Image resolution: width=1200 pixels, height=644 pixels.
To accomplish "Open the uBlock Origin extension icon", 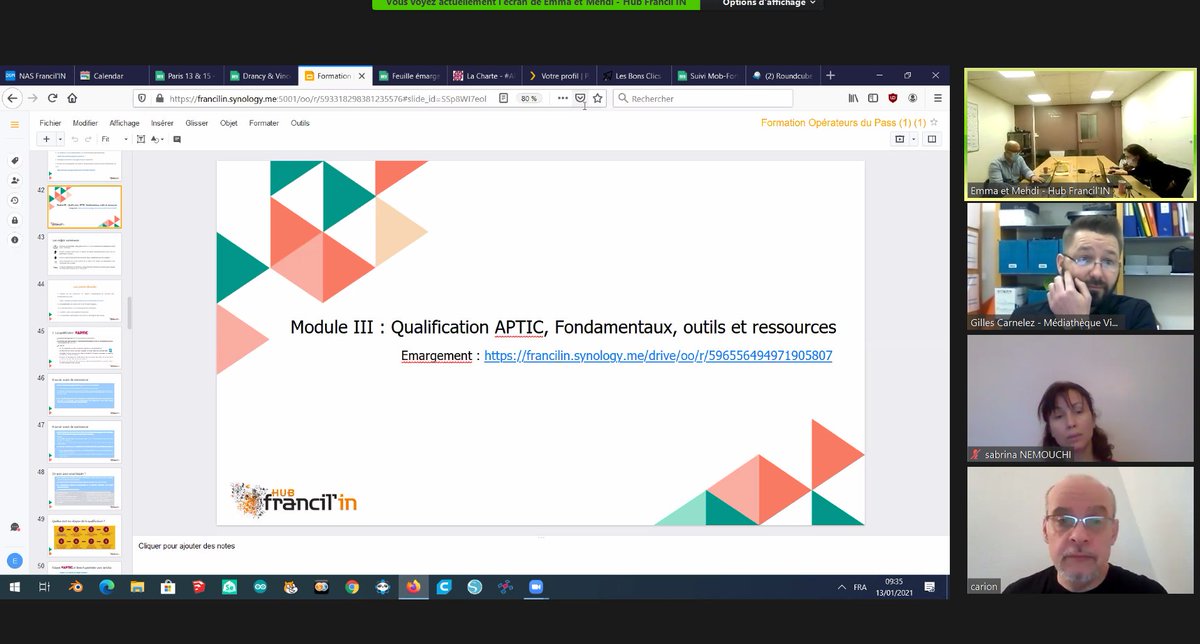I will pos(893,98).
